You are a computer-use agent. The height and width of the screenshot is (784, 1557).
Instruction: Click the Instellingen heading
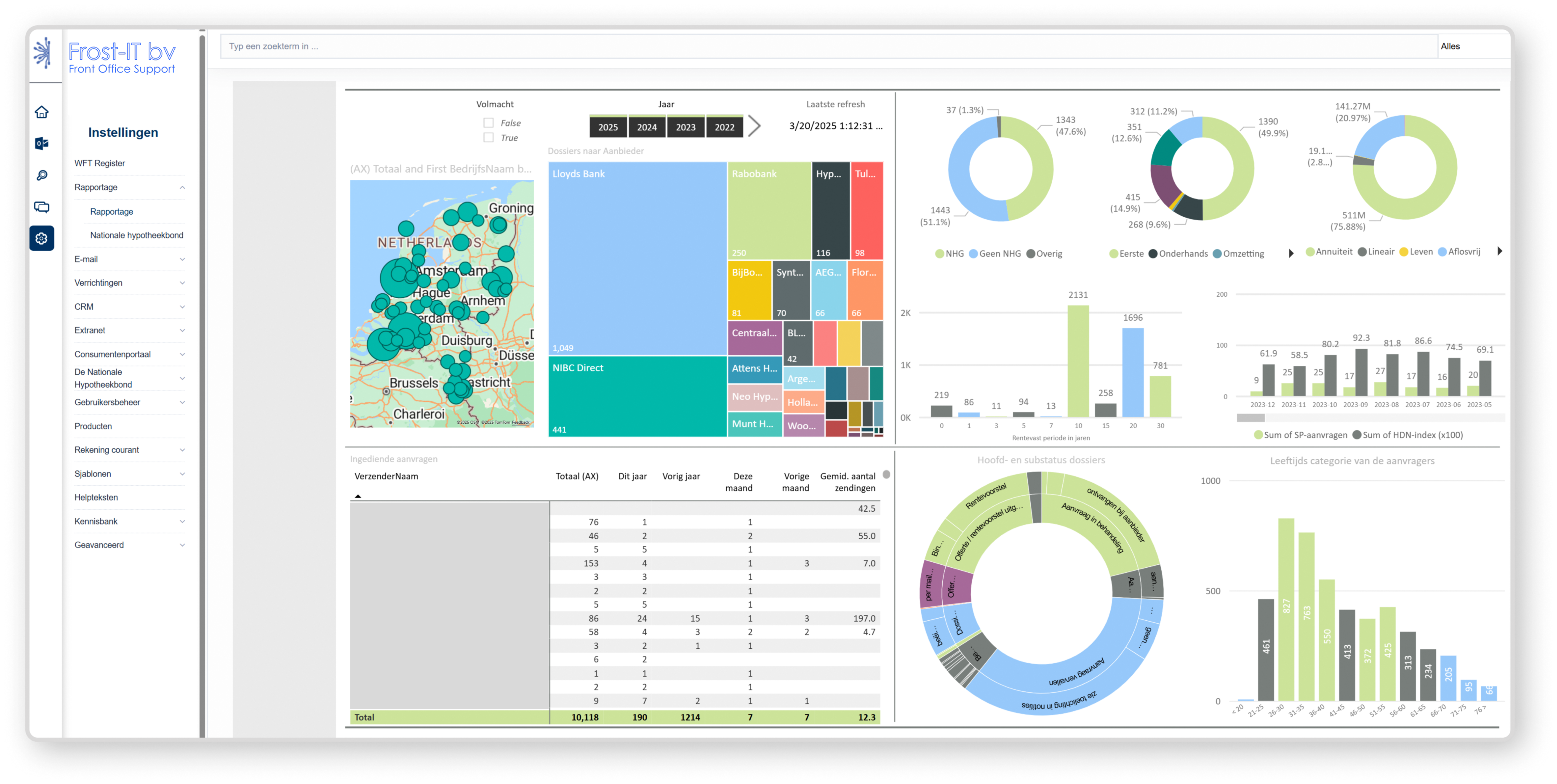[x=123, y=133]
